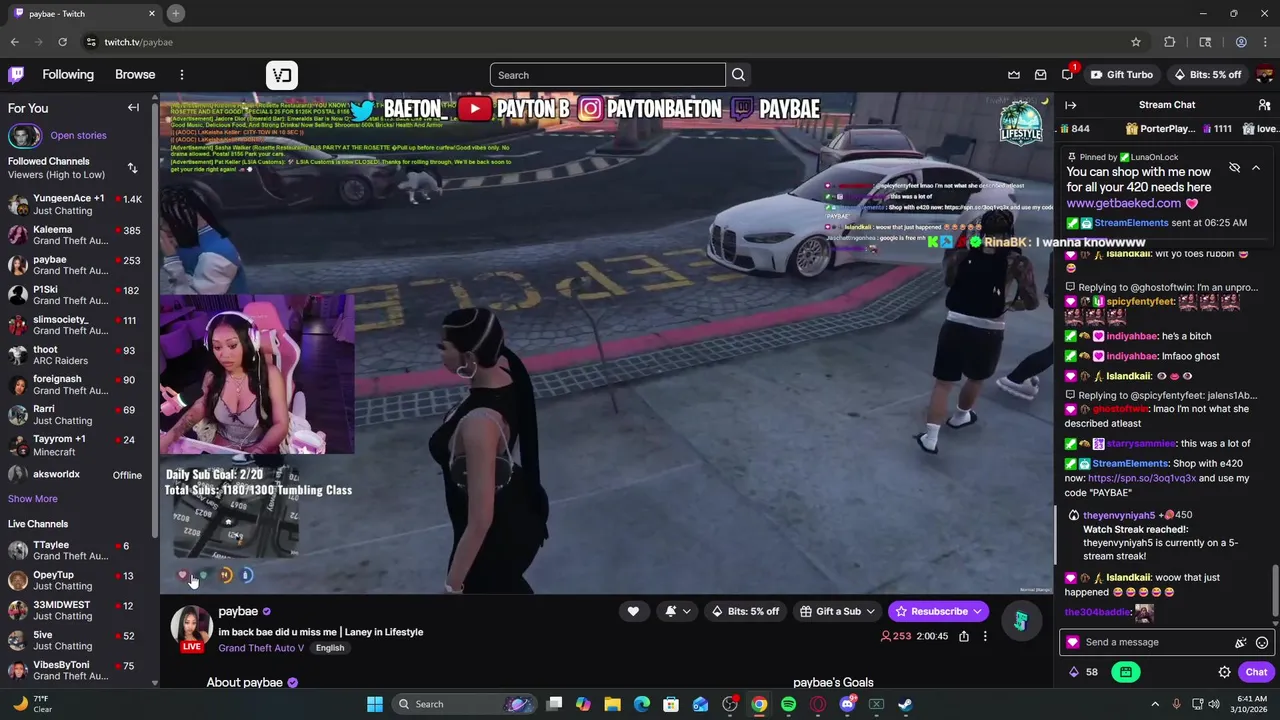Share the stream with the share icon

pyautogui.click(x=964, y=636)
